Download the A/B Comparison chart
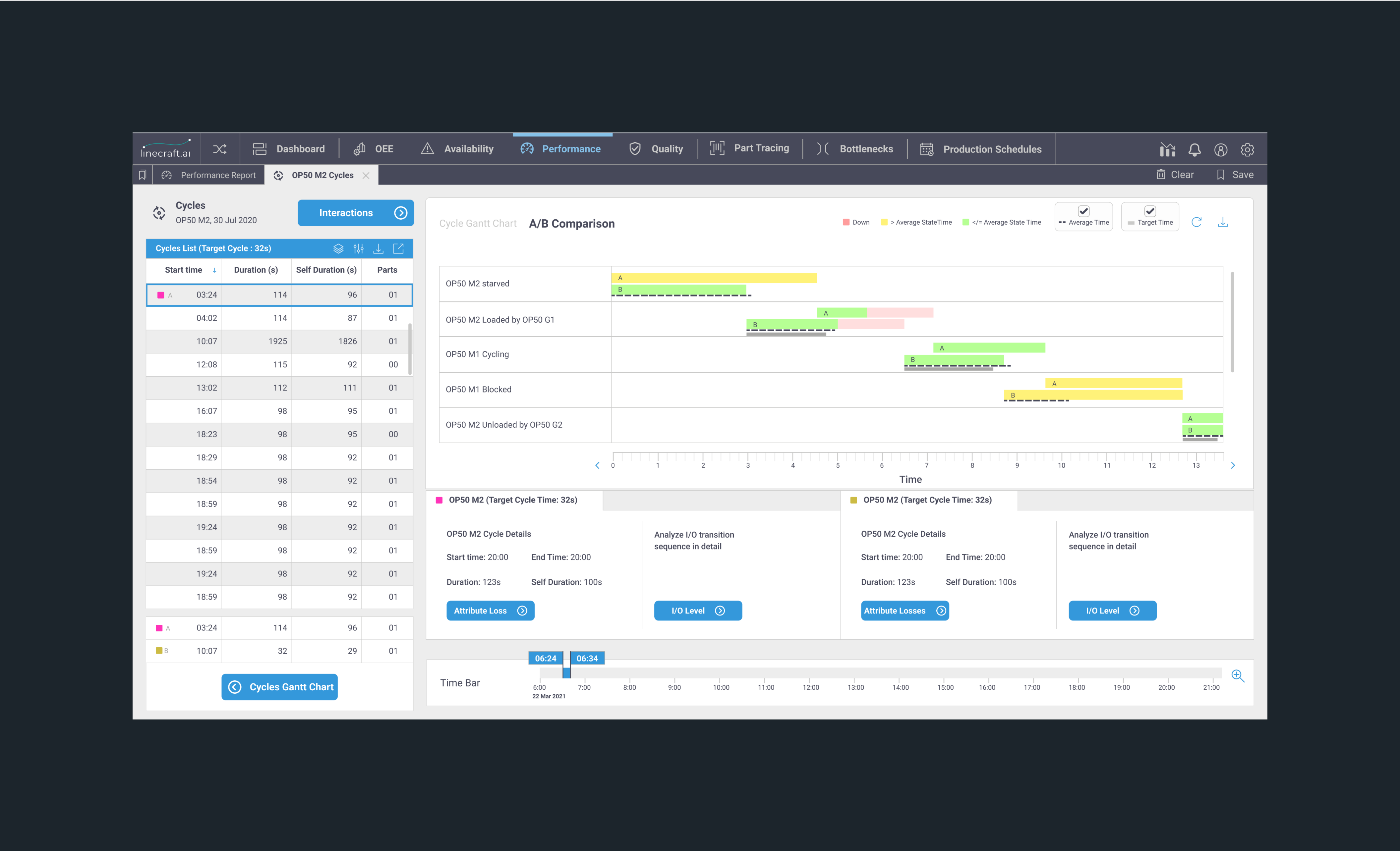 (1223, 222)
